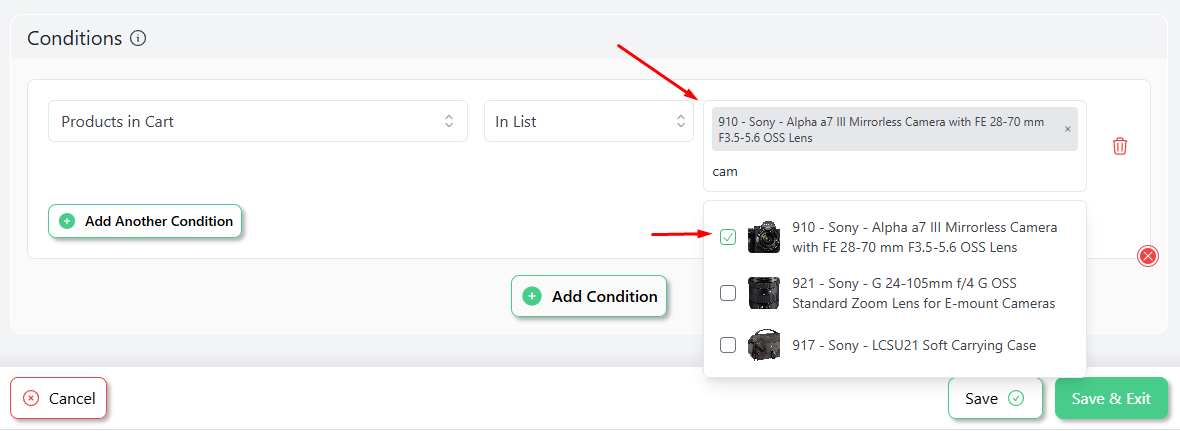Select 917 - Sony - LCSU21 Soft Carrying Case option
Image resolution: width=1180 pixels, height=431 pixels.
[895, 346]
